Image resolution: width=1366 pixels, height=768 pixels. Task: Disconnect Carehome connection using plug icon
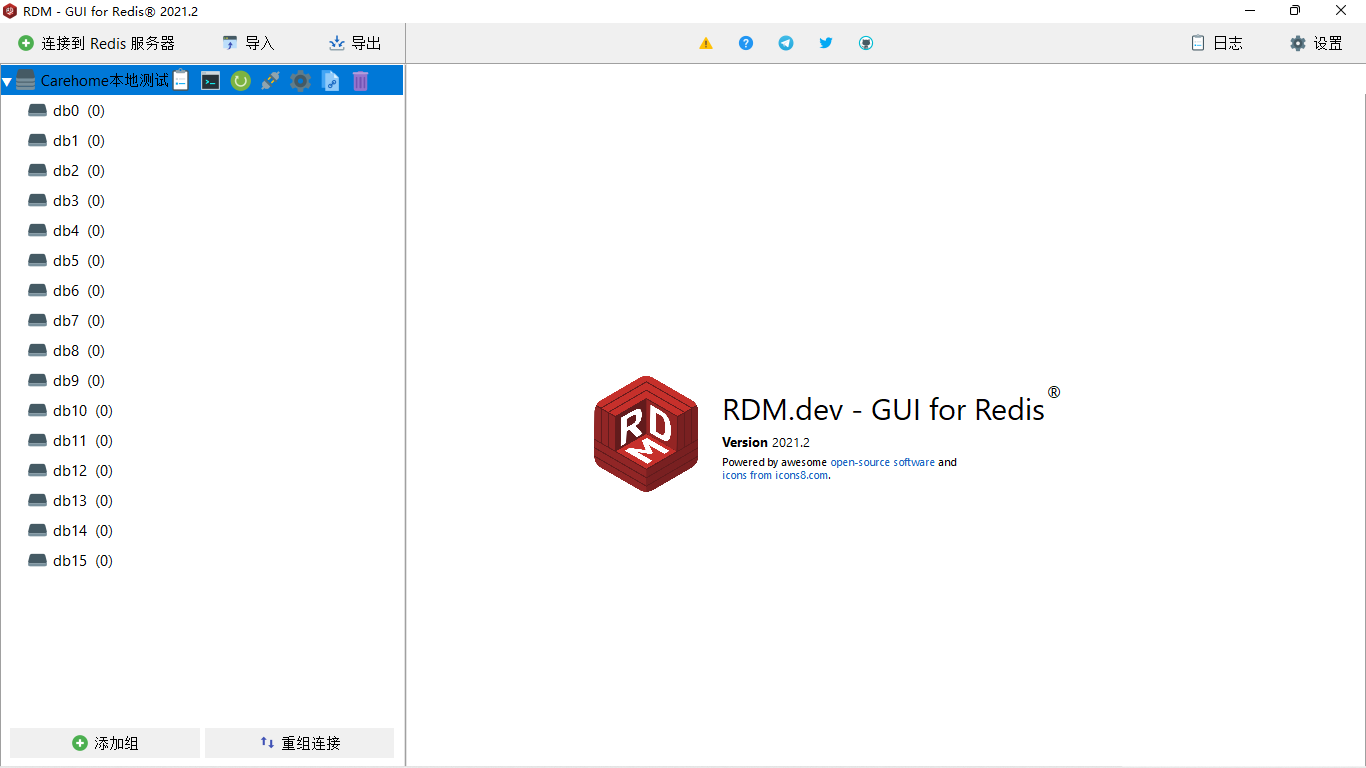270,81
